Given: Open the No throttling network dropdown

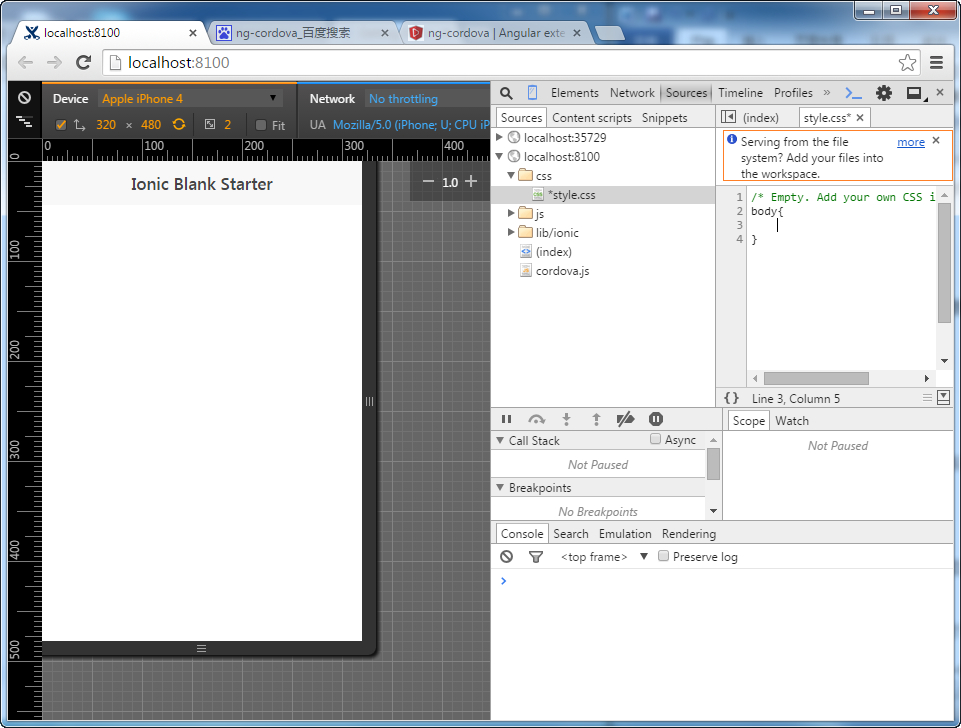Looking at the screenshot, I should [428, 99].
